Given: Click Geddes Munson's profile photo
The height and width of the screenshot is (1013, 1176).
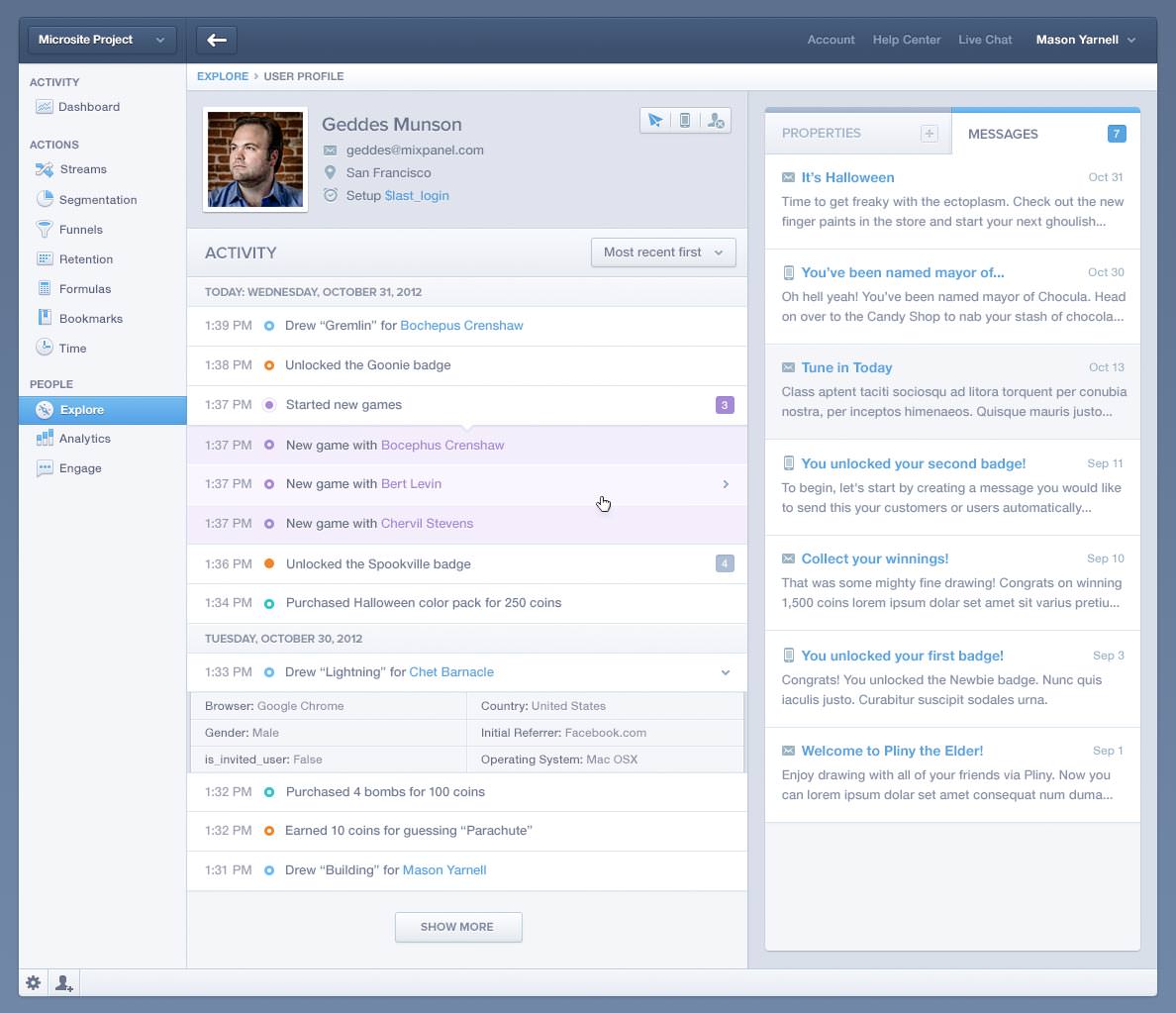Looking at the screenshot, I should point(255,159).
